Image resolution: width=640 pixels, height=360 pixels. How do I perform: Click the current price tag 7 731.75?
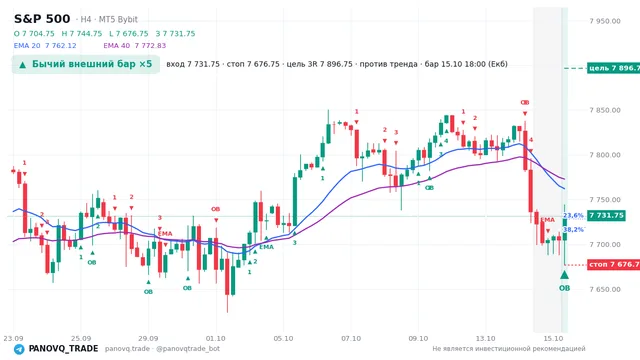tap(606, 215)
